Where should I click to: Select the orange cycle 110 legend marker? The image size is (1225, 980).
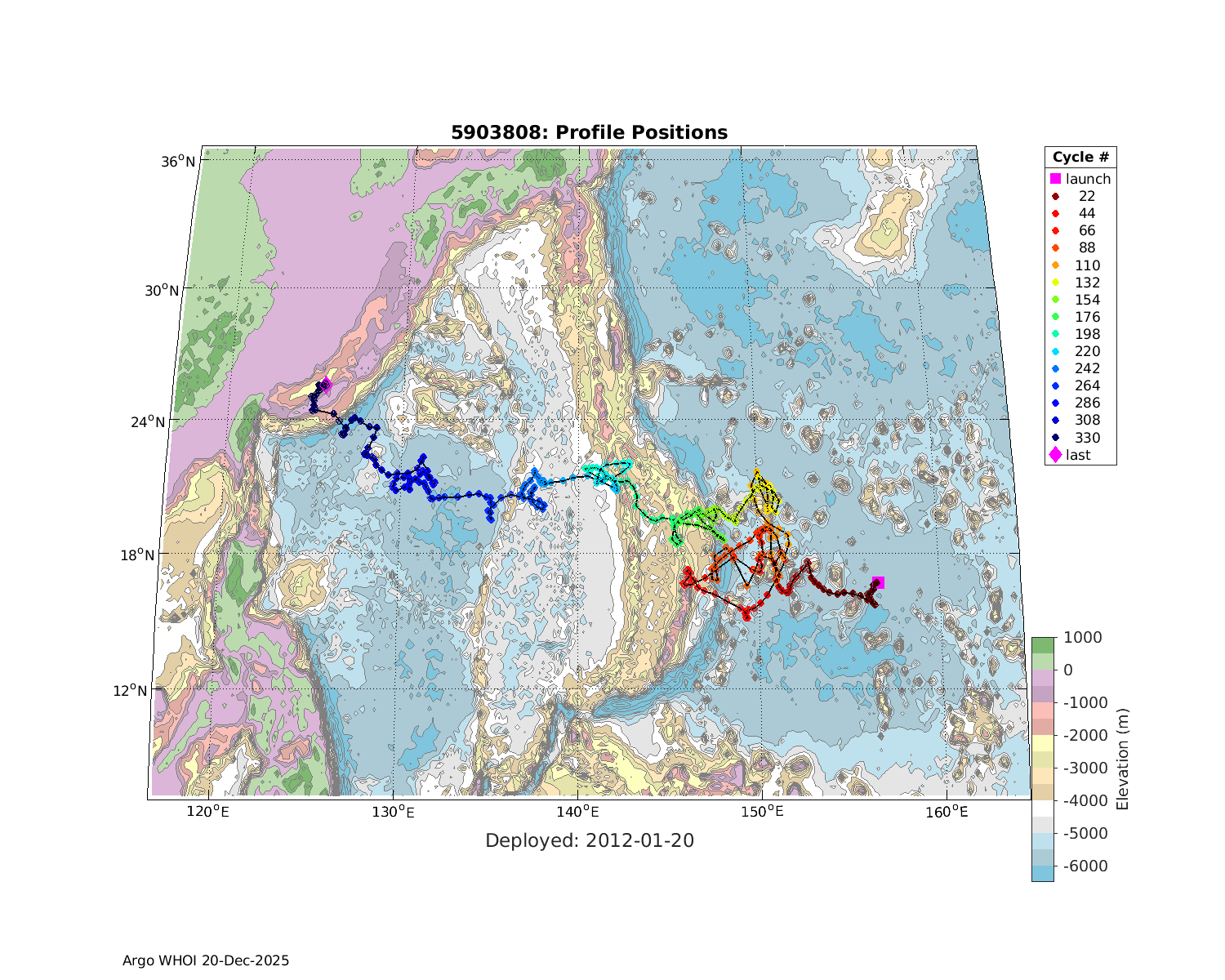(x=1055, y=265)
